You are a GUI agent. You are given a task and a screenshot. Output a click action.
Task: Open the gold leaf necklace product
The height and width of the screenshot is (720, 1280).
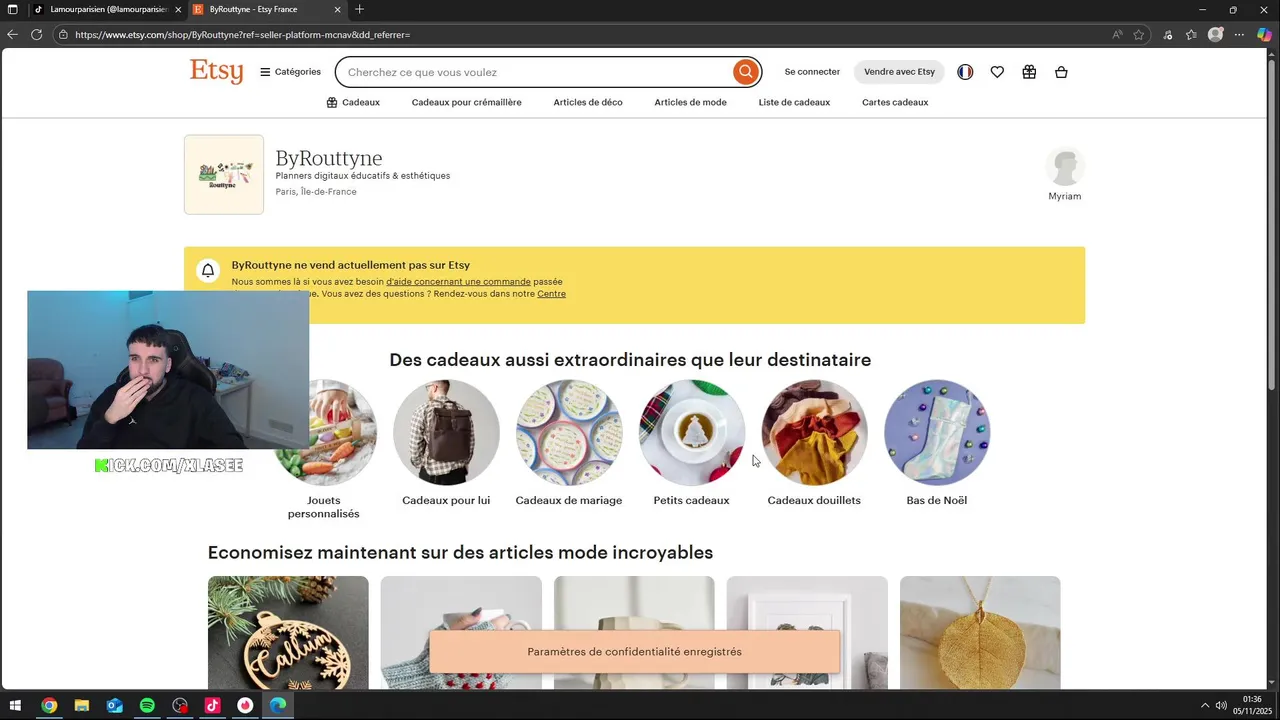tap(980, 632)
